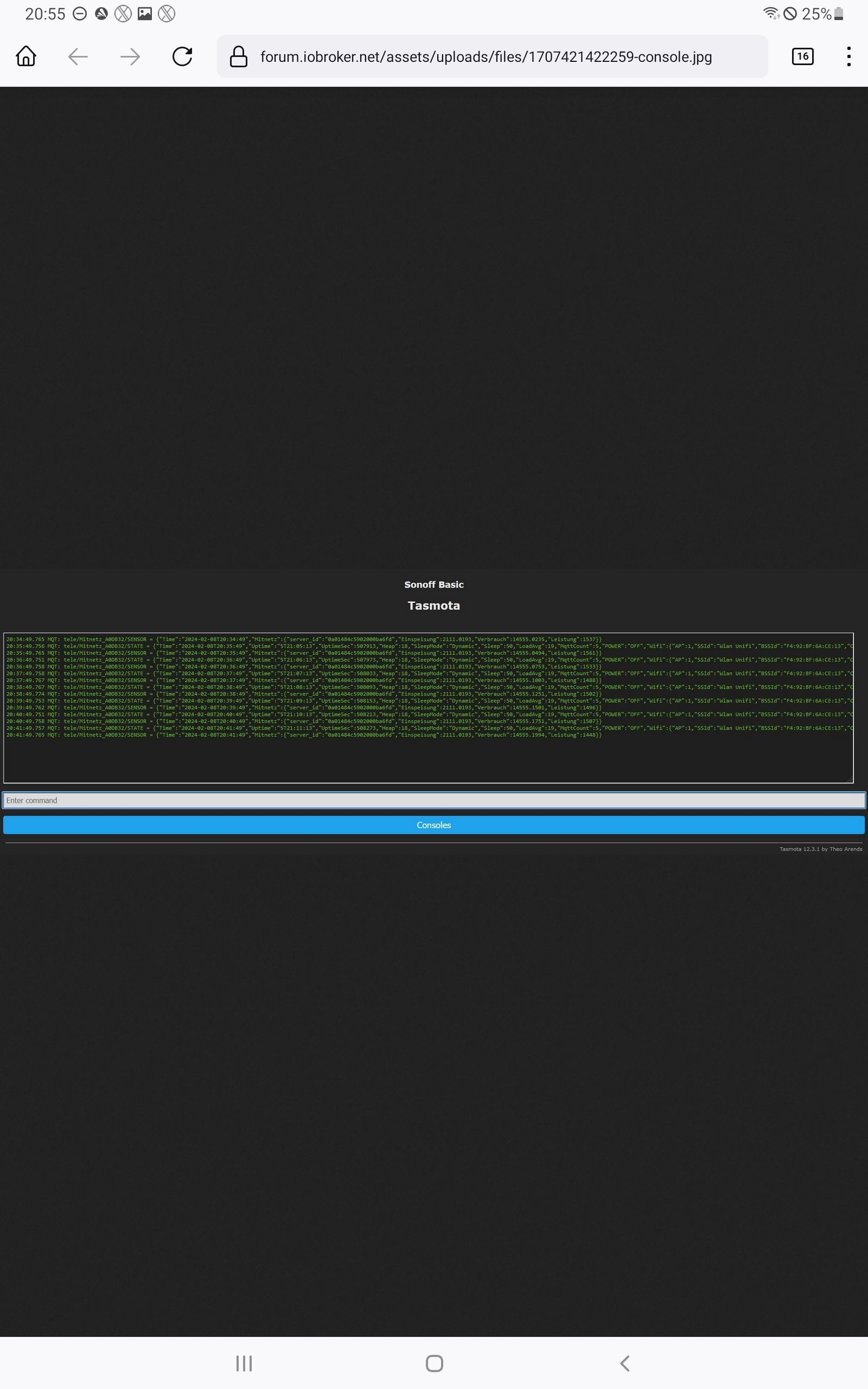Open Android recent apps button

244,1363
